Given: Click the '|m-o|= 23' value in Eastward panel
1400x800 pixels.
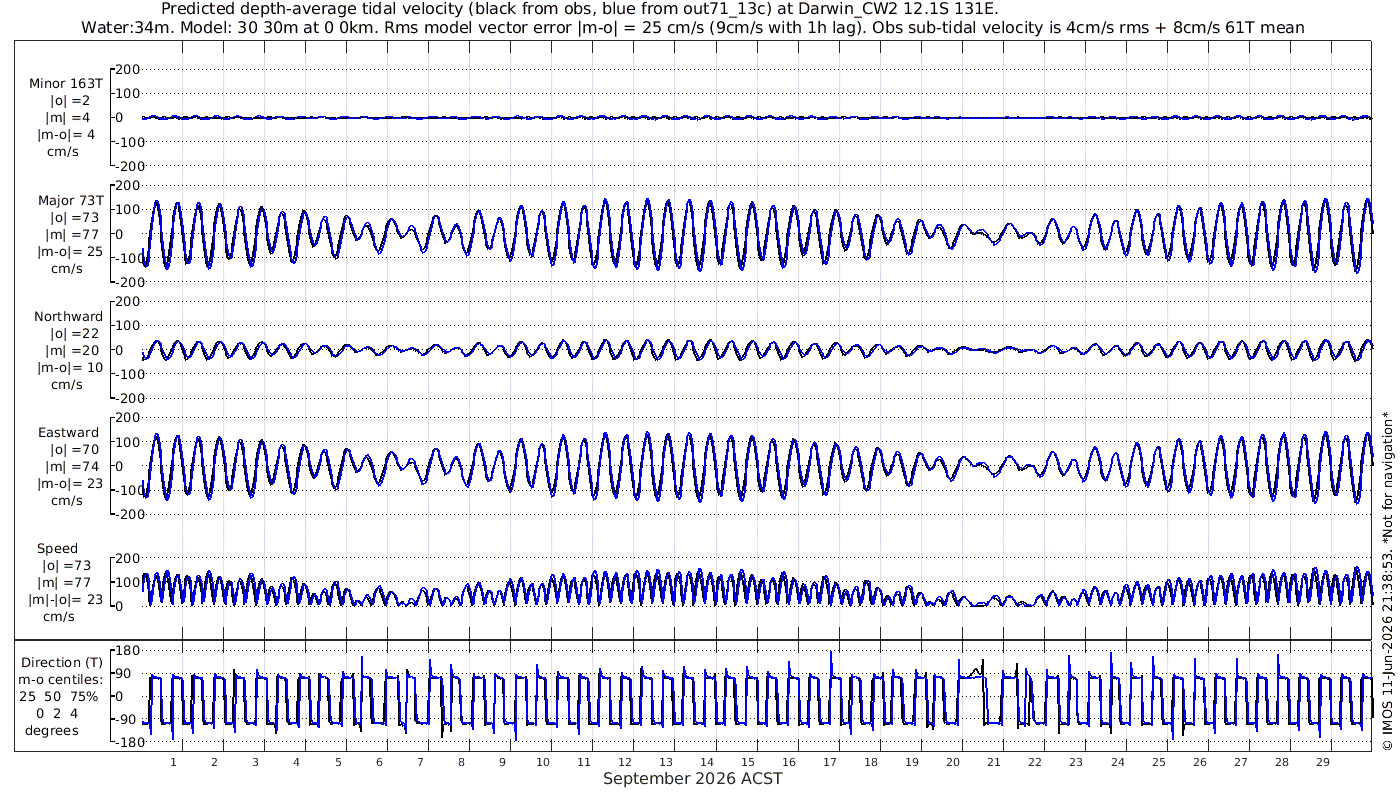Looking at the screenshot, I should coord(70,484).
